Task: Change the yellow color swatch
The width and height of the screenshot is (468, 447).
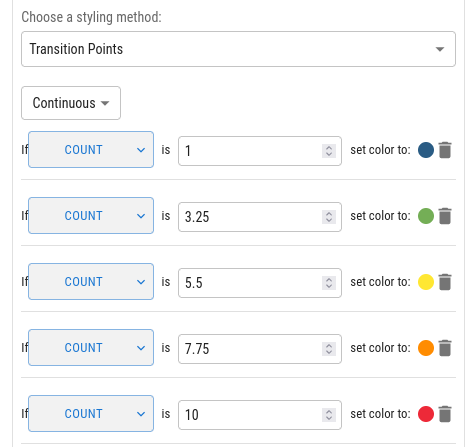Action: click(x=426, y=282)
